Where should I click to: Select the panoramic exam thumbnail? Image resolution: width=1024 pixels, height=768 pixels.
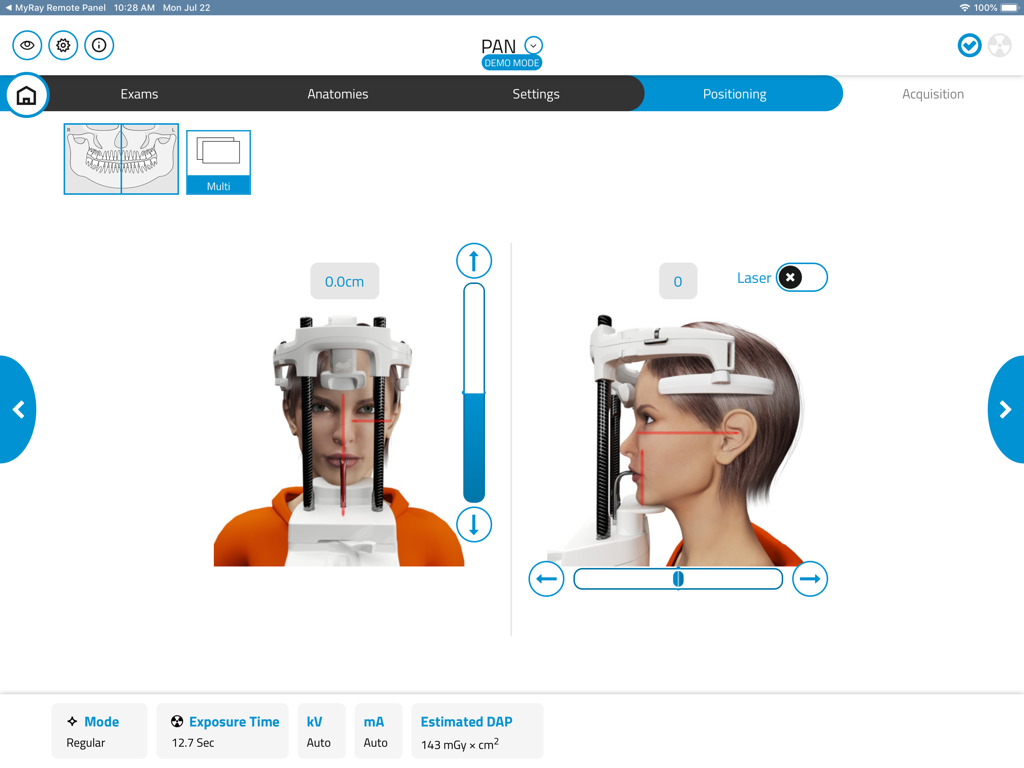click(121, 161)
